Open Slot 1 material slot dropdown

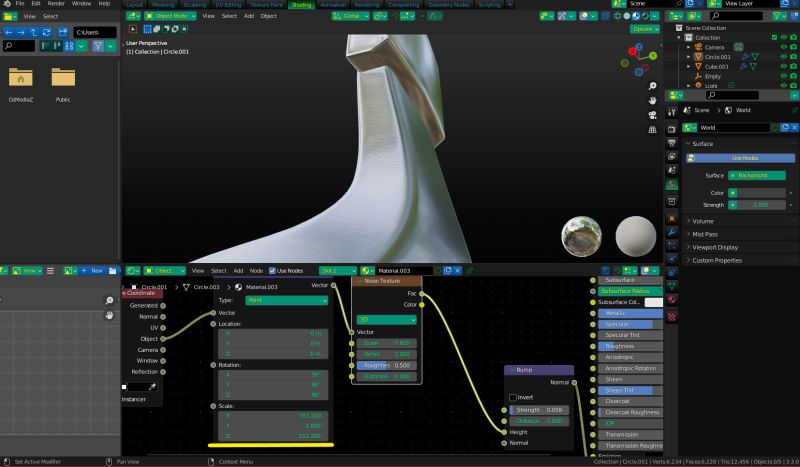[338, 271]
